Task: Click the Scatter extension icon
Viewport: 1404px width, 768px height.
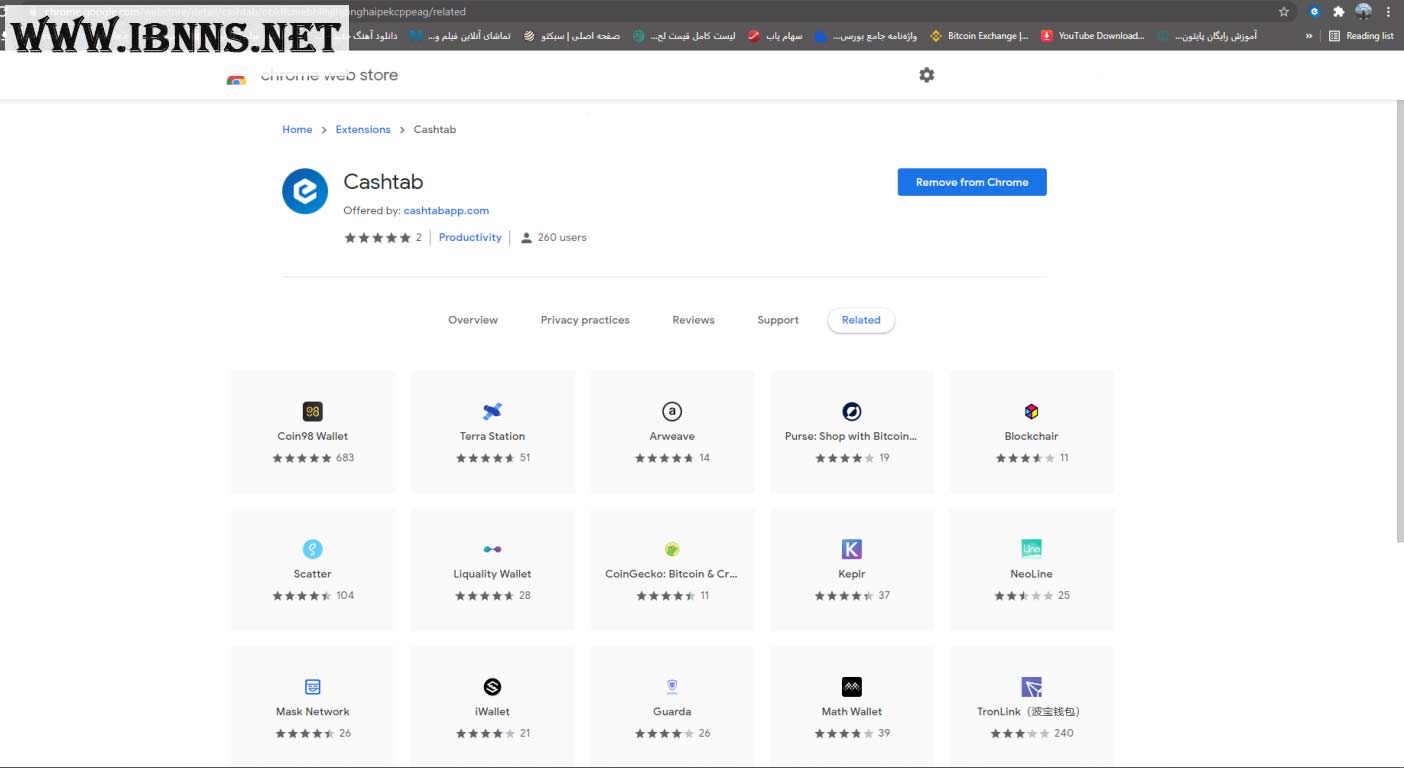Action: point(312,549)
